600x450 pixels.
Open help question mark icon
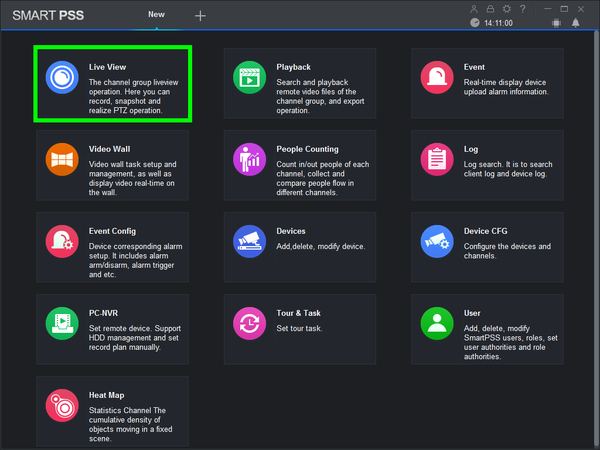click(523, 9)
